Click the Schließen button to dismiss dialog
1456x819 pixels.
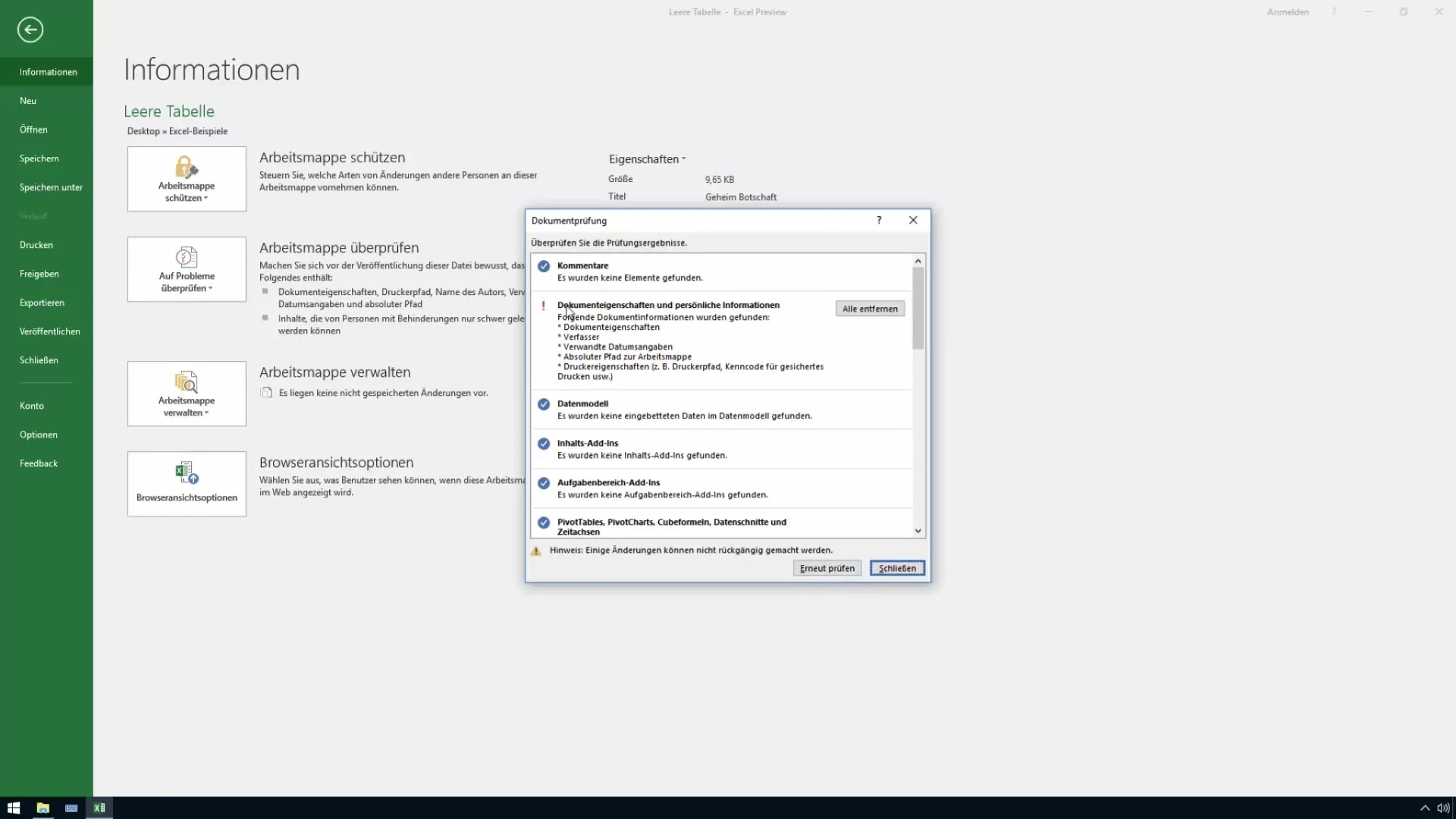click(897, 568)
